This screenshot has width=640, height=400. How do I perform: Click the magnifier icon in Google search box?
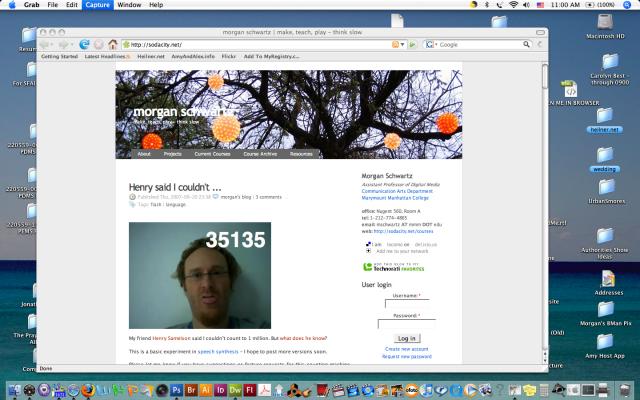pos(527,44)
